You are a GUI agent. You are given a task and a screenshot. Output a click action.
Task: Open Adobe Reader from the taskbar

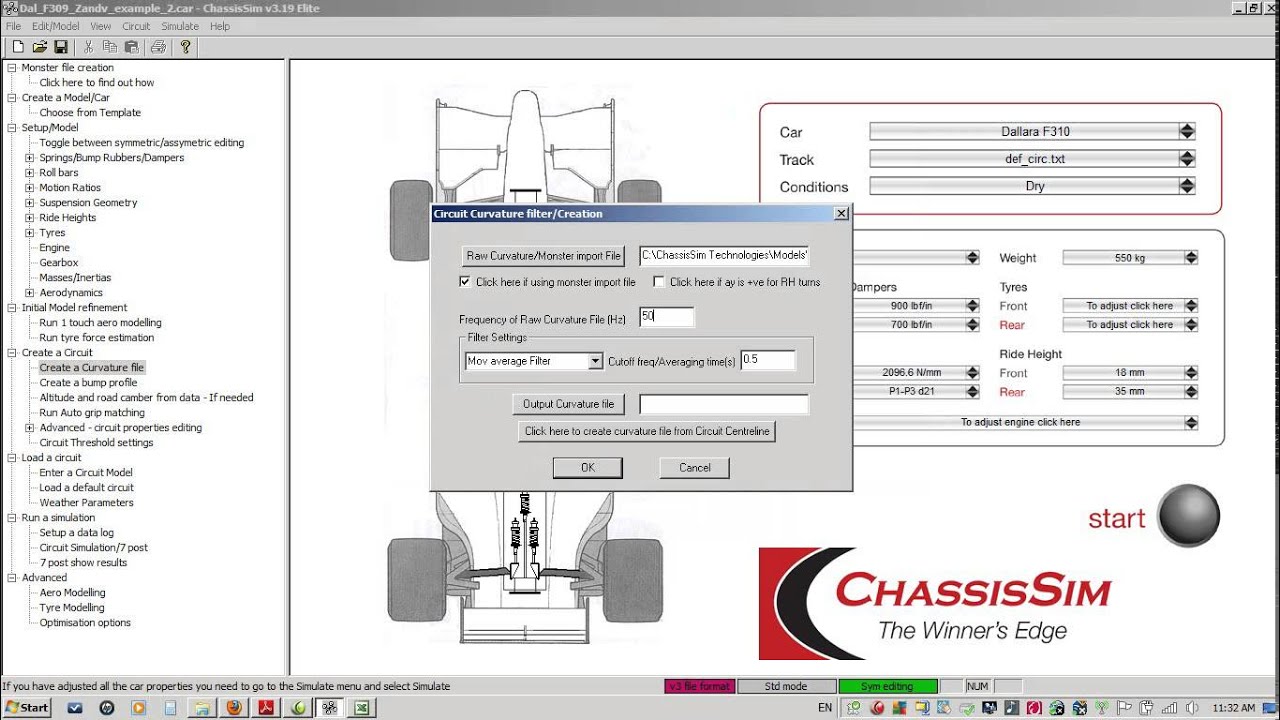(x=266, y=708)
